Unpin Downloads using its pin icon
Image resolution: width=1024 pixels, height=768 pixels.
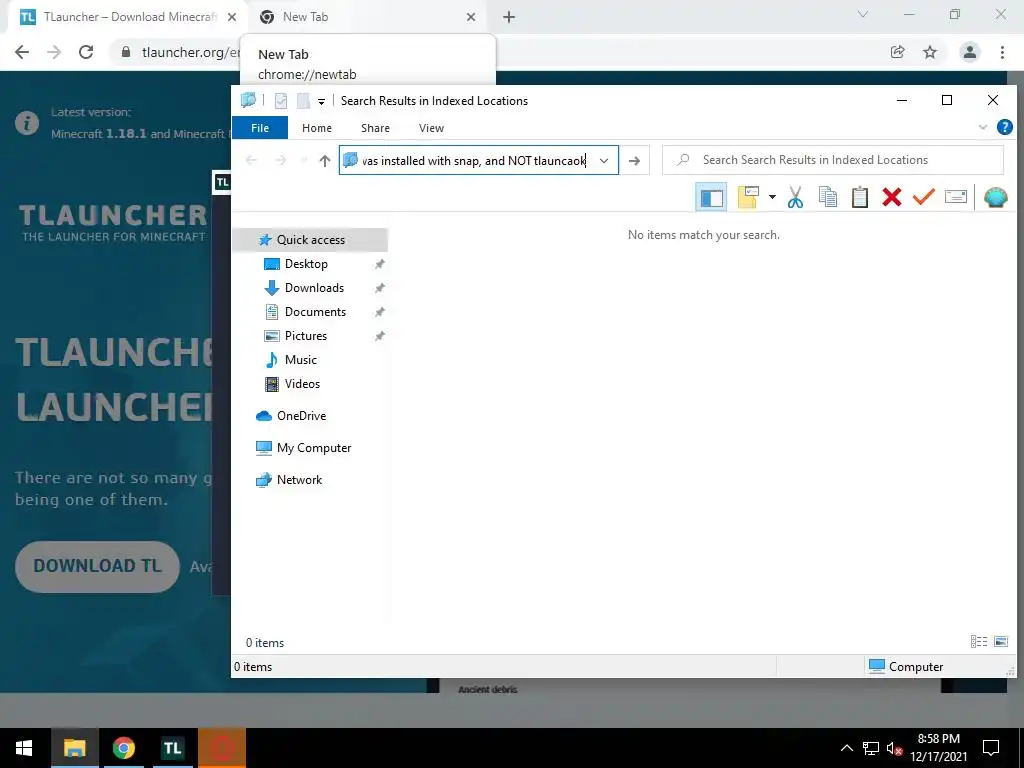click(x=379, y=288)
